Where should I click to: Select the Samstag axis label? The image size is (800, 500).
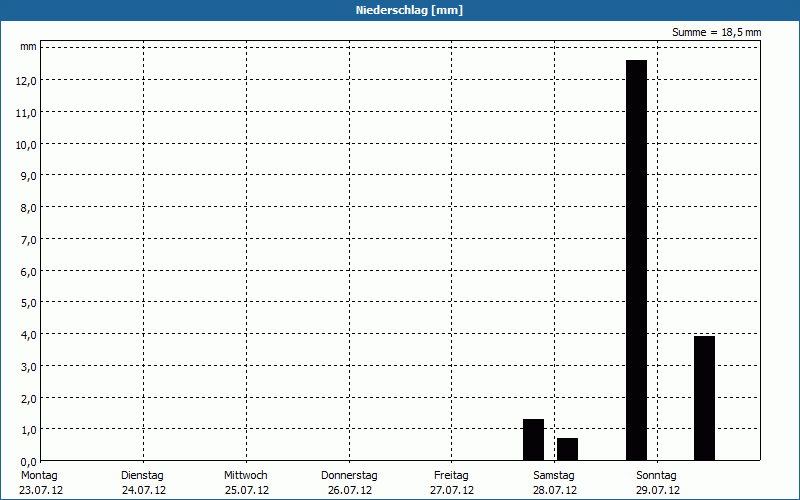(x=554, y=475)
